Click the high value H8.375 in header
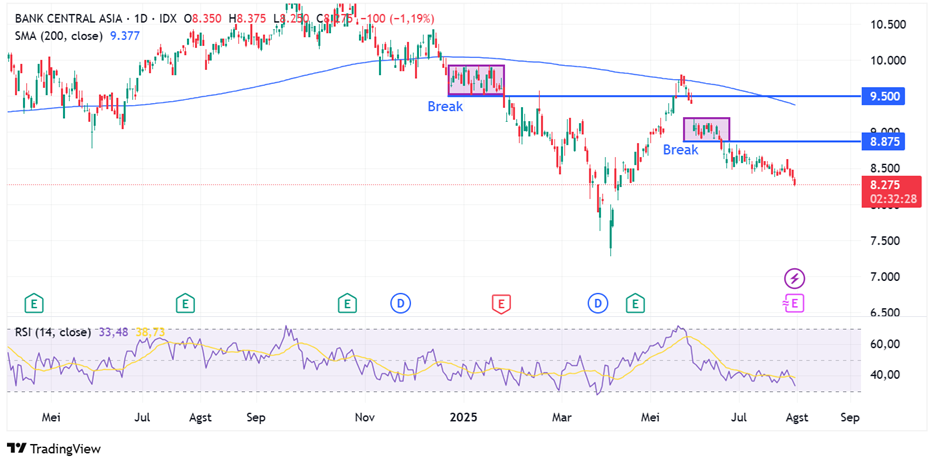The height and width of the screenshot is (466, 937). [x=248, y=19]
